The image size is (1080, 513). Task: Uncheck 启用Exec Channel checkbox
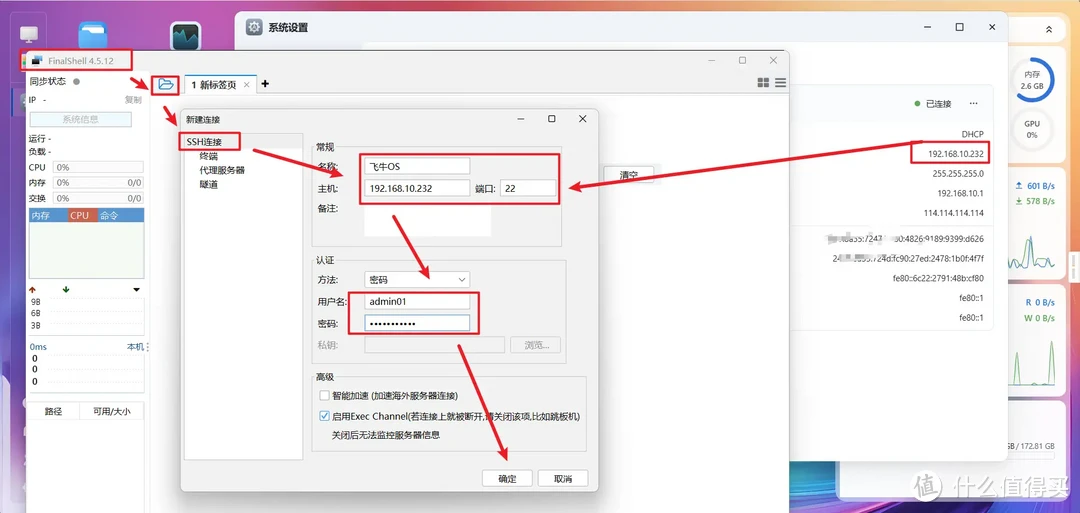[324, 417]
